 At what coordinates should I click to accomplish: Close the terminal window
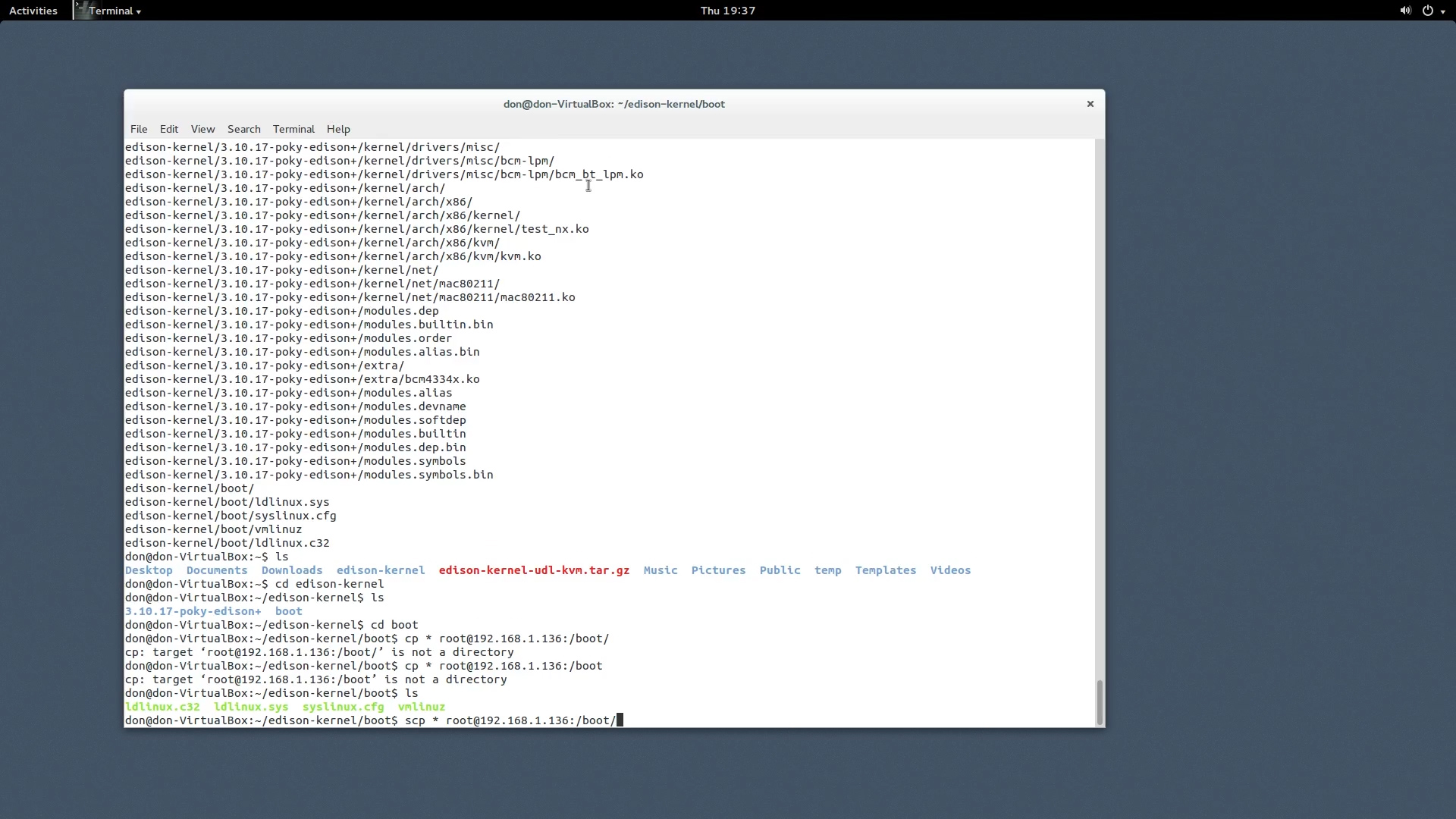pos(1090,104)
